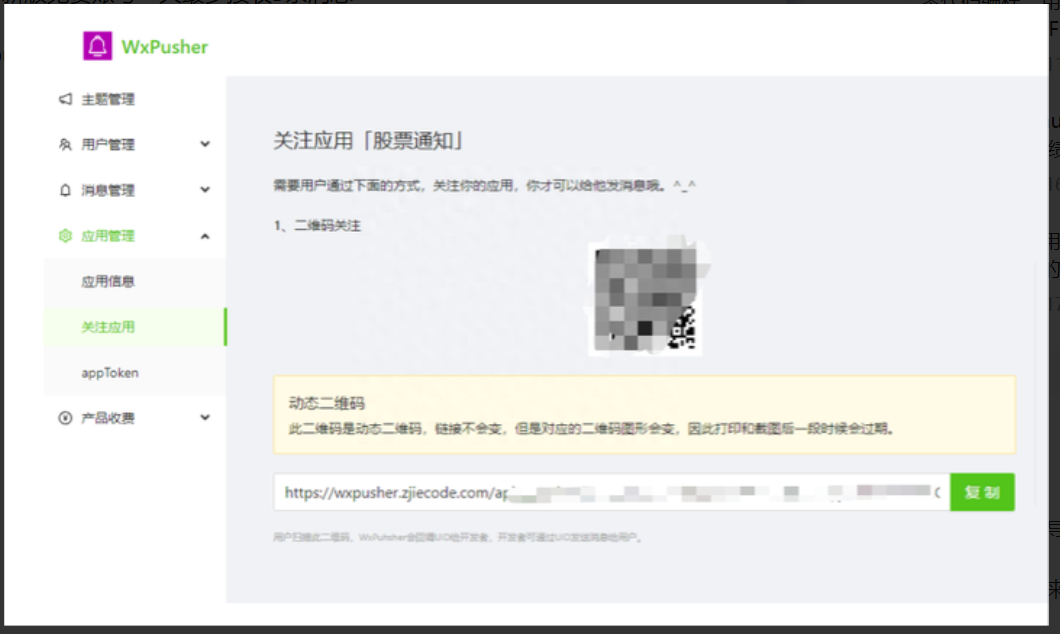The width and height of the screenshot is (1060, 634).
Task: Click the WxPusher bell logo icon
Action: click(97, 46)
